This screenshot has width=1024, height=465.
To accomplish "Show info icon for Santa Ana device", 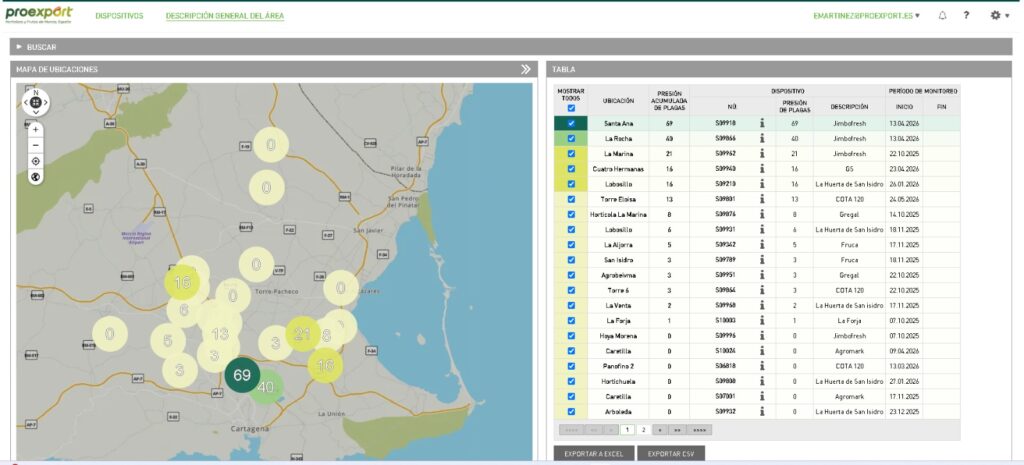I will click(x=761, y=123).
